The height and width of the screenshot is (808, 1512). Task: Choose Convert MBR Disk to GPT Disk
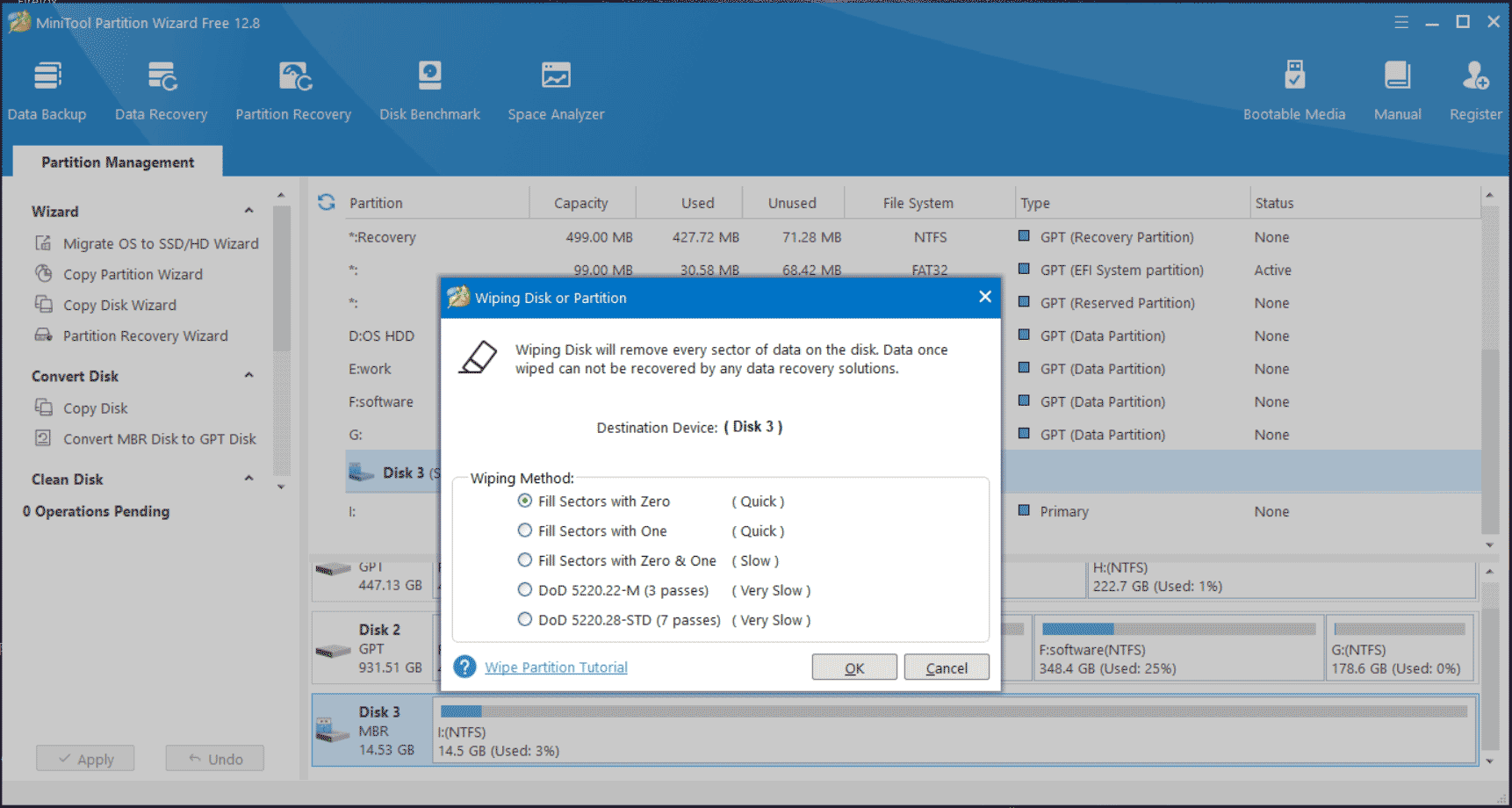[x=146, y=438]
